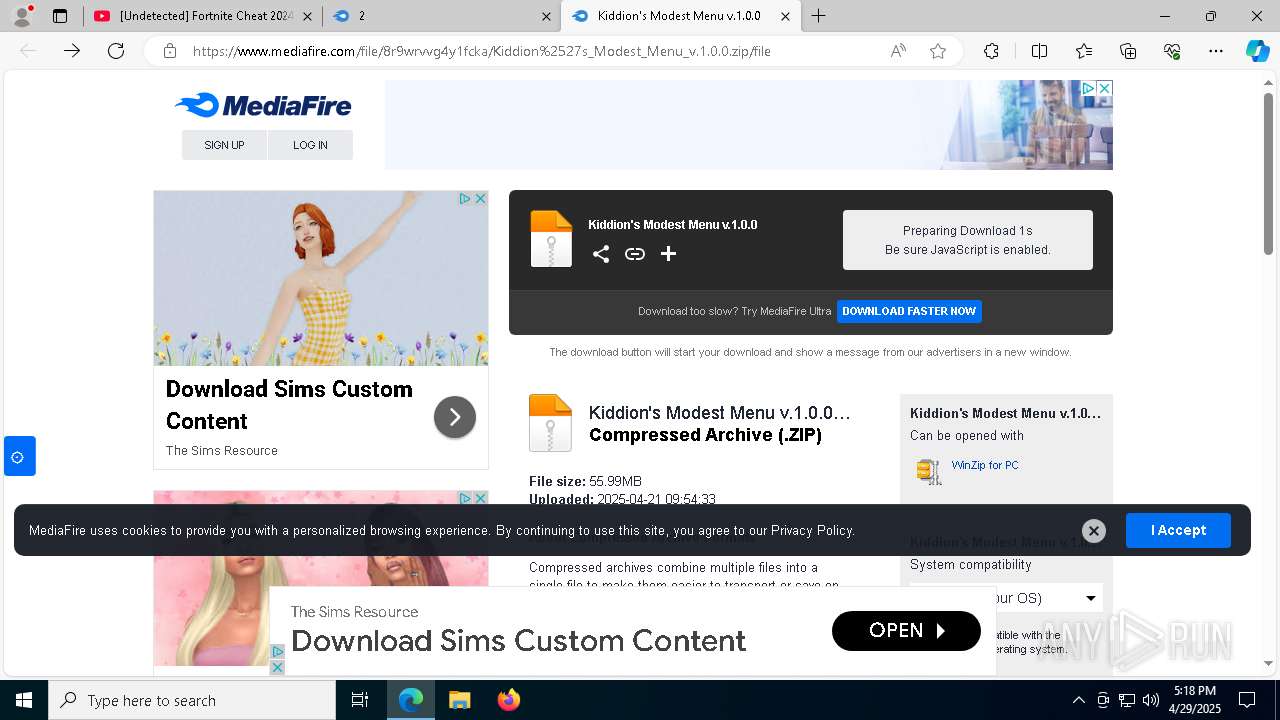
Task: Open the browser profile icon
Action: coord(22,15)
